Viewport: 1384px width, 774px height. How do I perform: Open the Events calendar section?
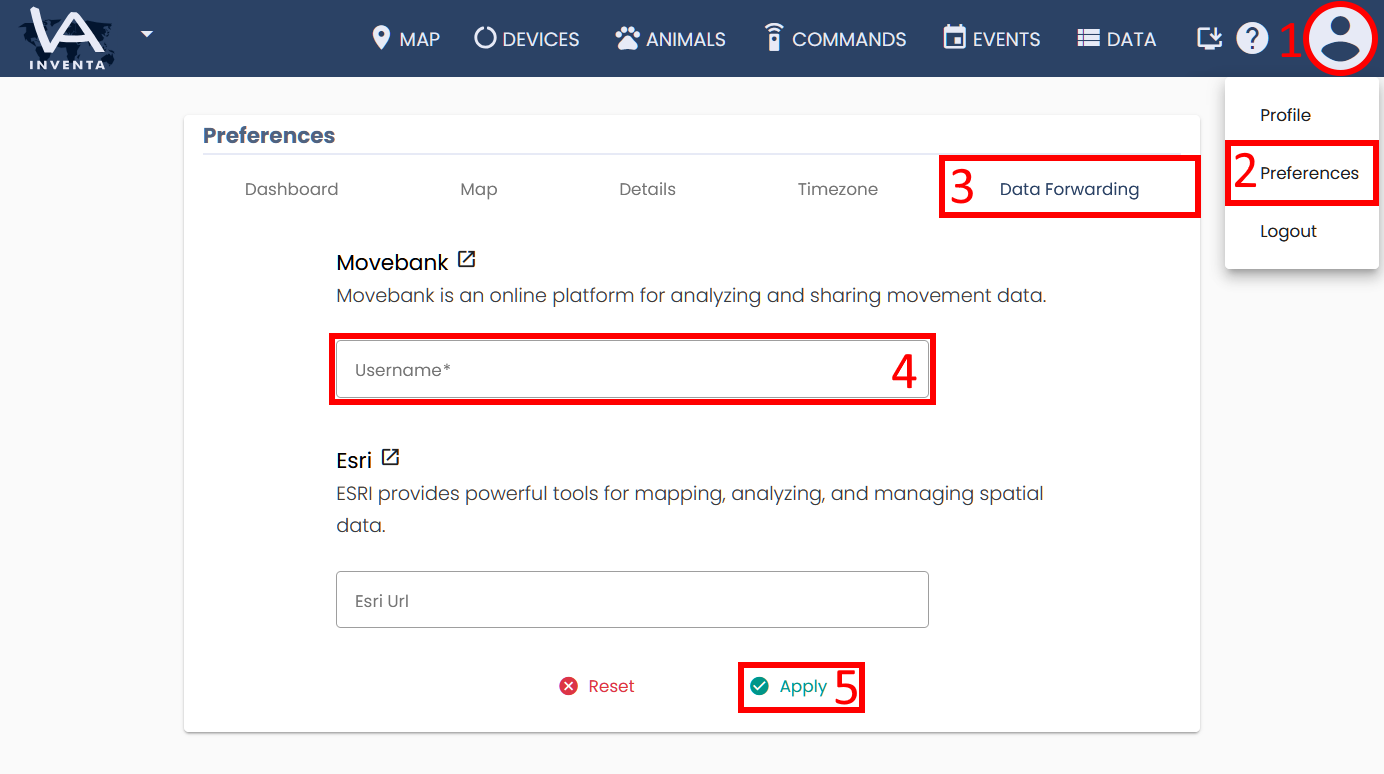tap(991, 39)
